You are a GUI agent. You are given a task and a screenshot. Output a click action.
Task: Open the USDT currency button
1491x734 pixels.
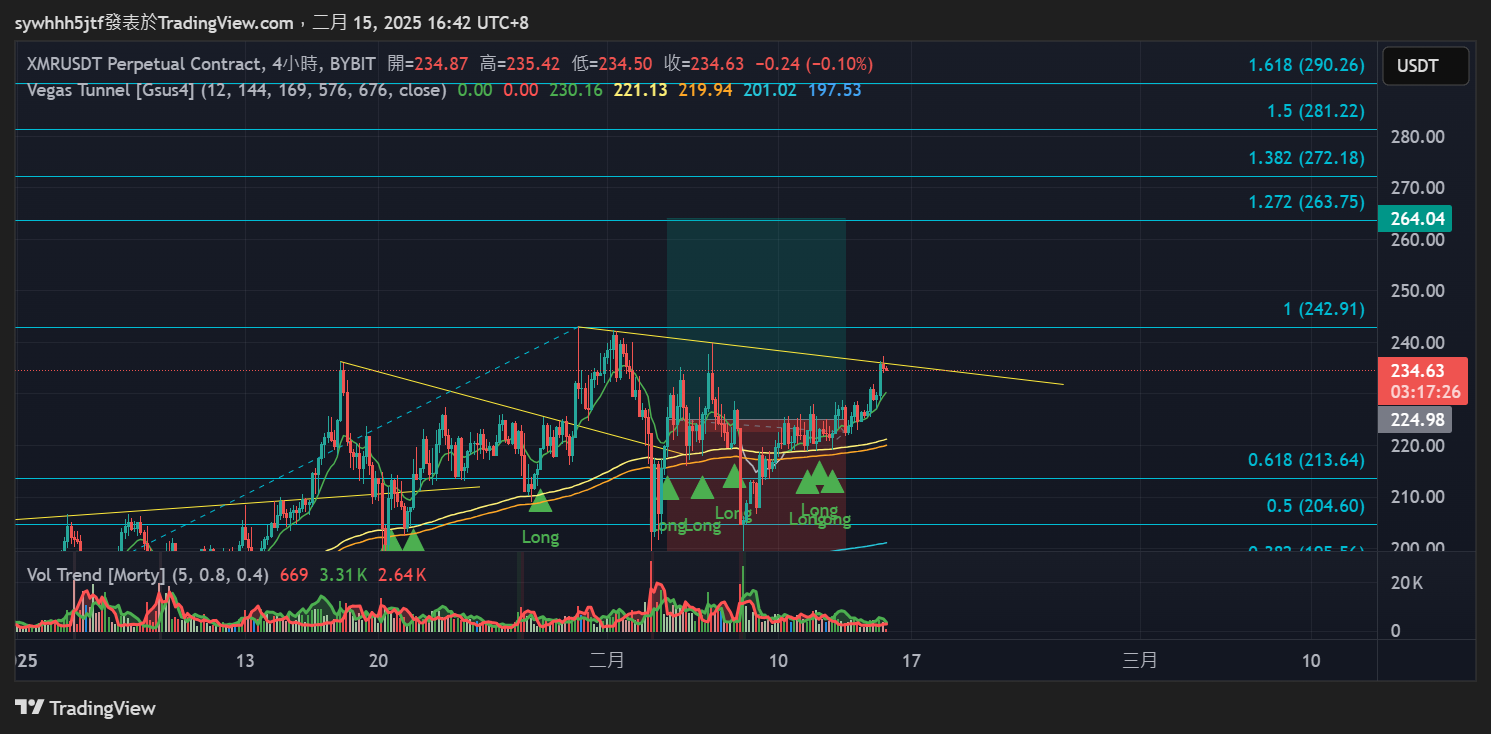pos(1425,66)
